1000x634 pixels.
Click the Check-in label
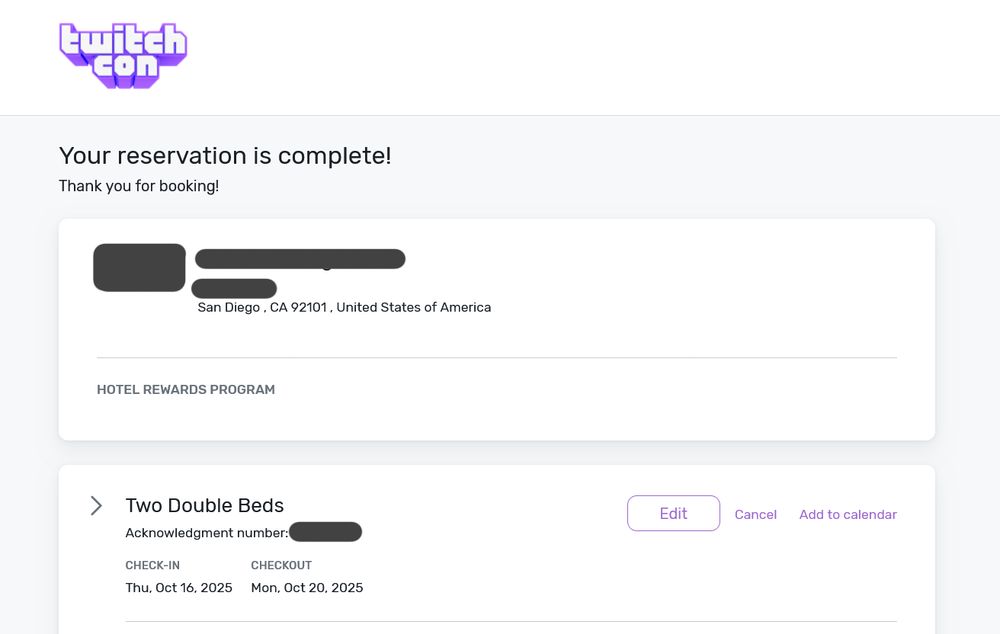point(153,566)
